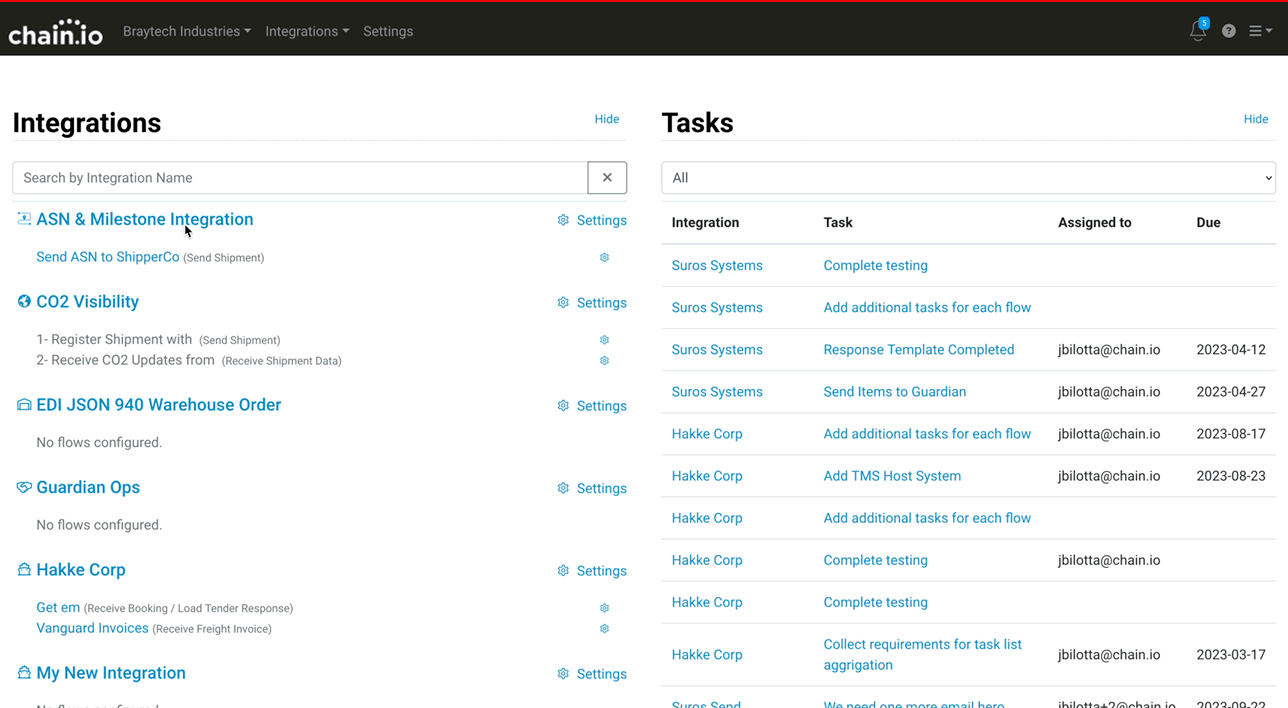The width and height of the screenshot is (1288, 708).
Task: Focus the Search by Integration Name field
Action: [x=300, y=178]
